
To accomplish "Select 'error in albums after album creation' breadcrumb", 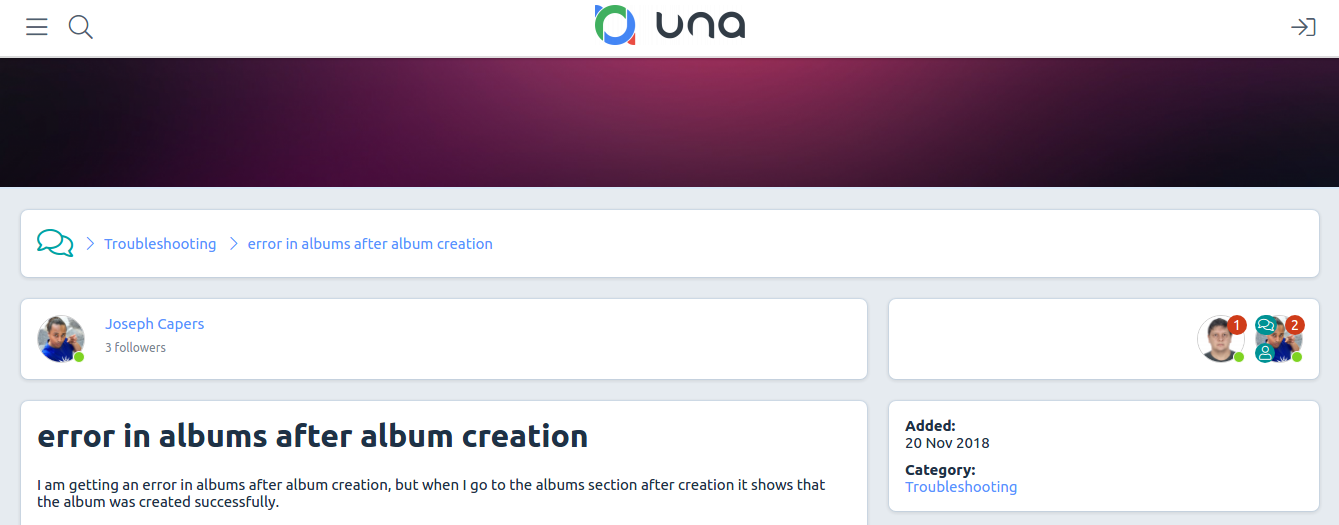I will pos(370,244).
